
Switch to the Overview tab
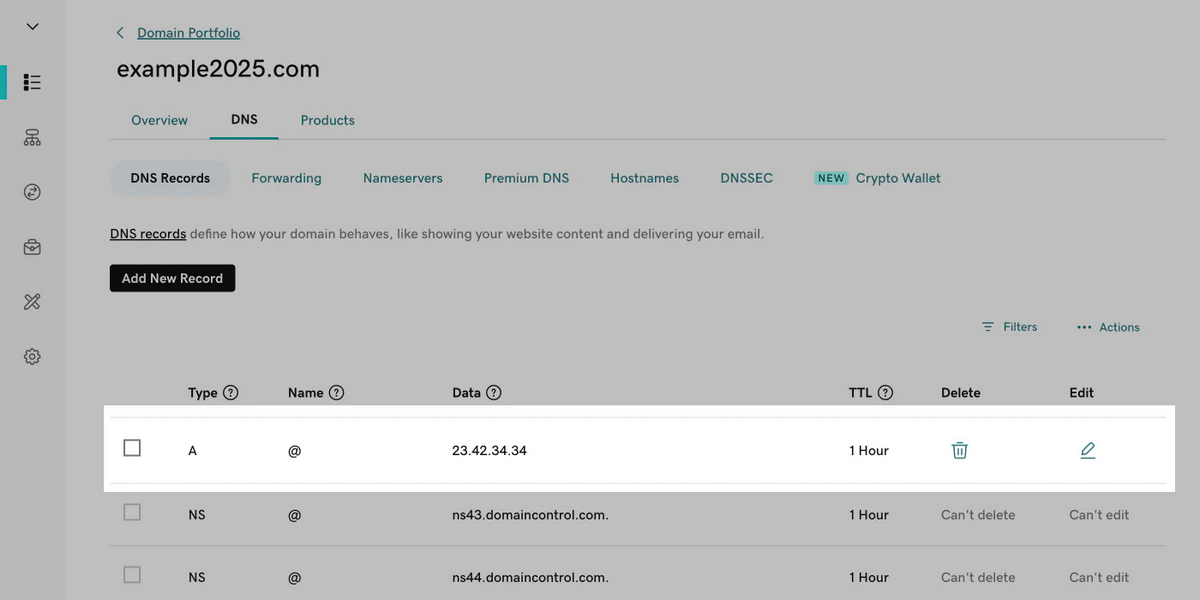[160, 120]
